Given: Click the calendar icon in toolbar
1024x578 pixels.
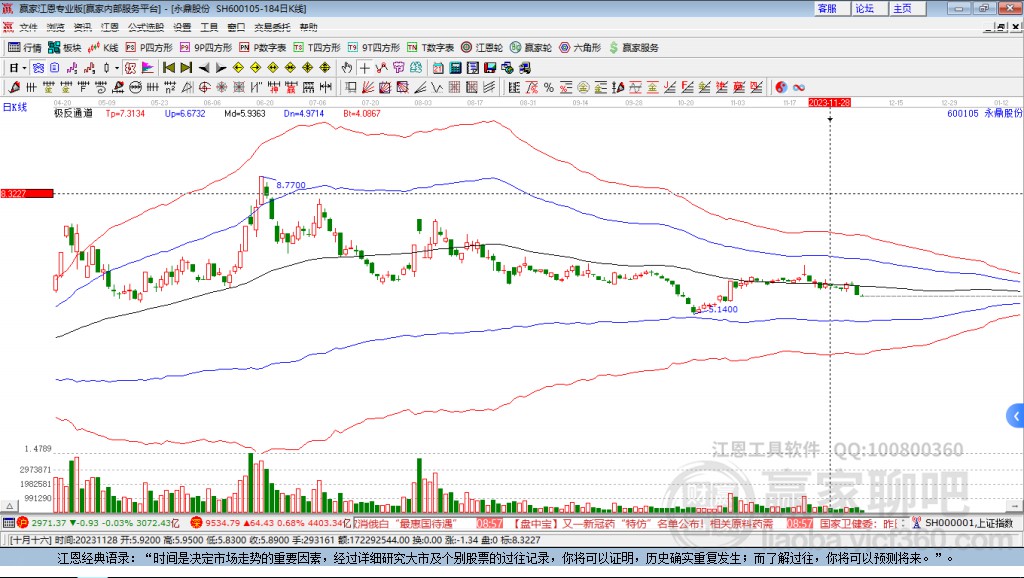Looking at the screenshot, I should [438, 68].
